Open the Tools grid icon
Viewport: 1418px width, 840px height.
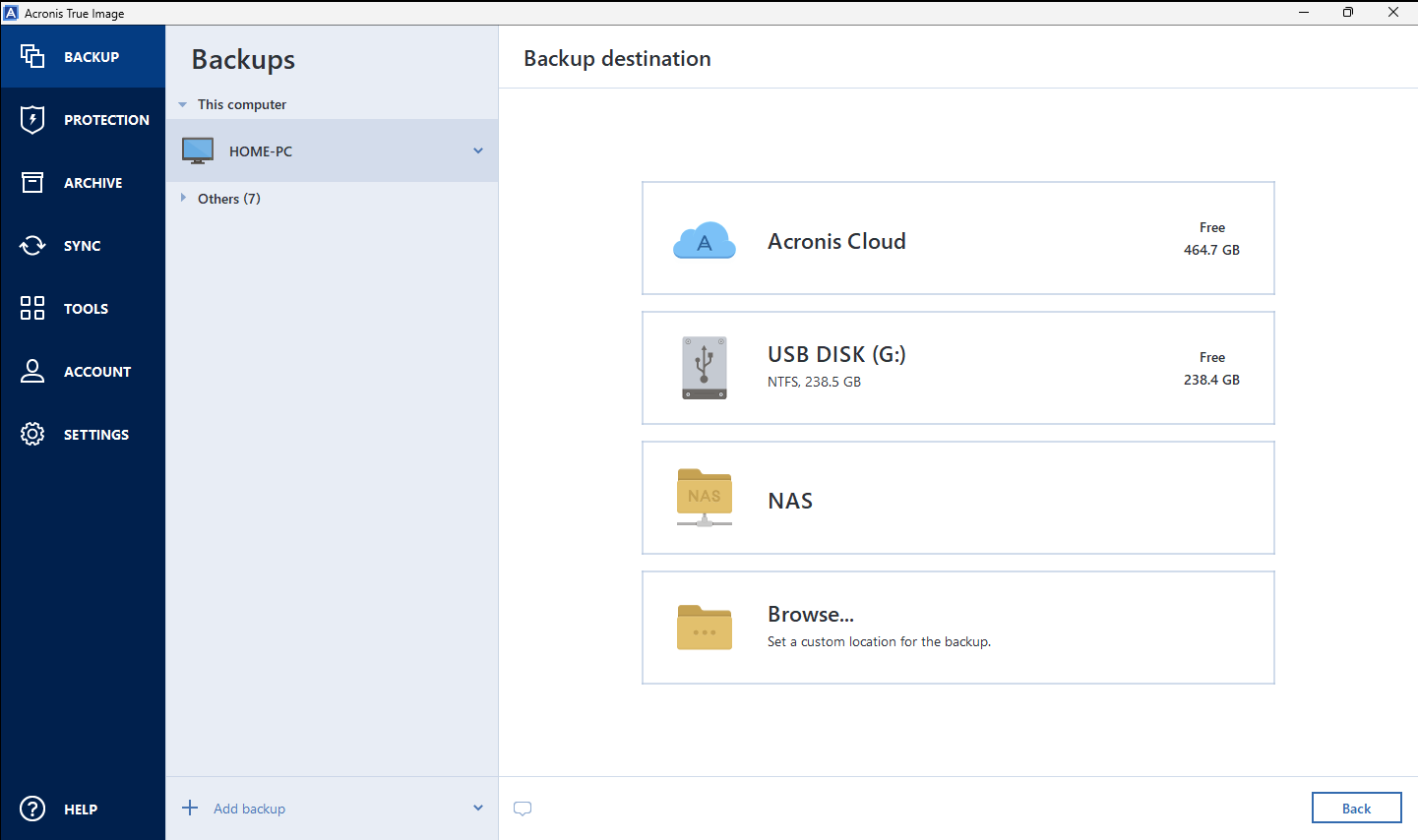tap(31, 308)
